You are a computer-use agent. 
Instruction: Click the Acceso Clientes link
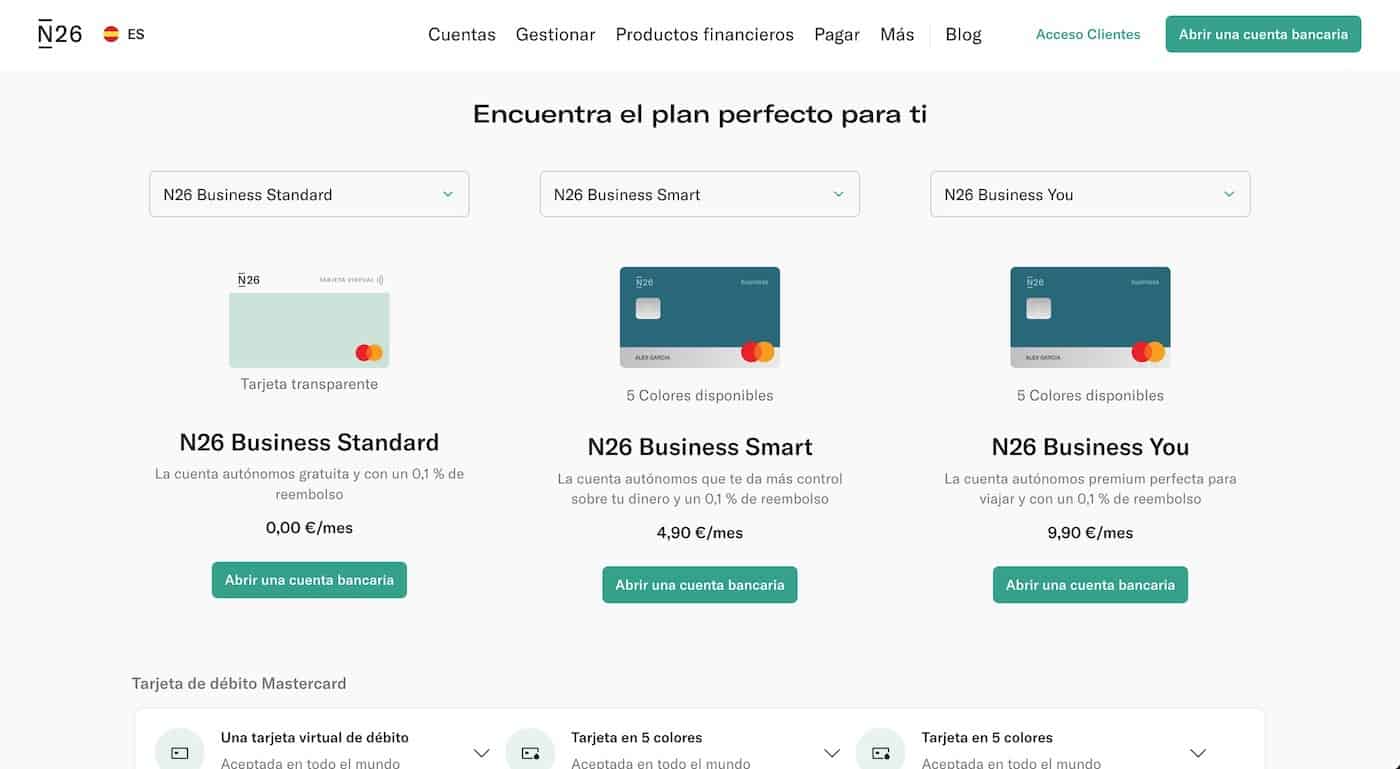coord(1088,34)
